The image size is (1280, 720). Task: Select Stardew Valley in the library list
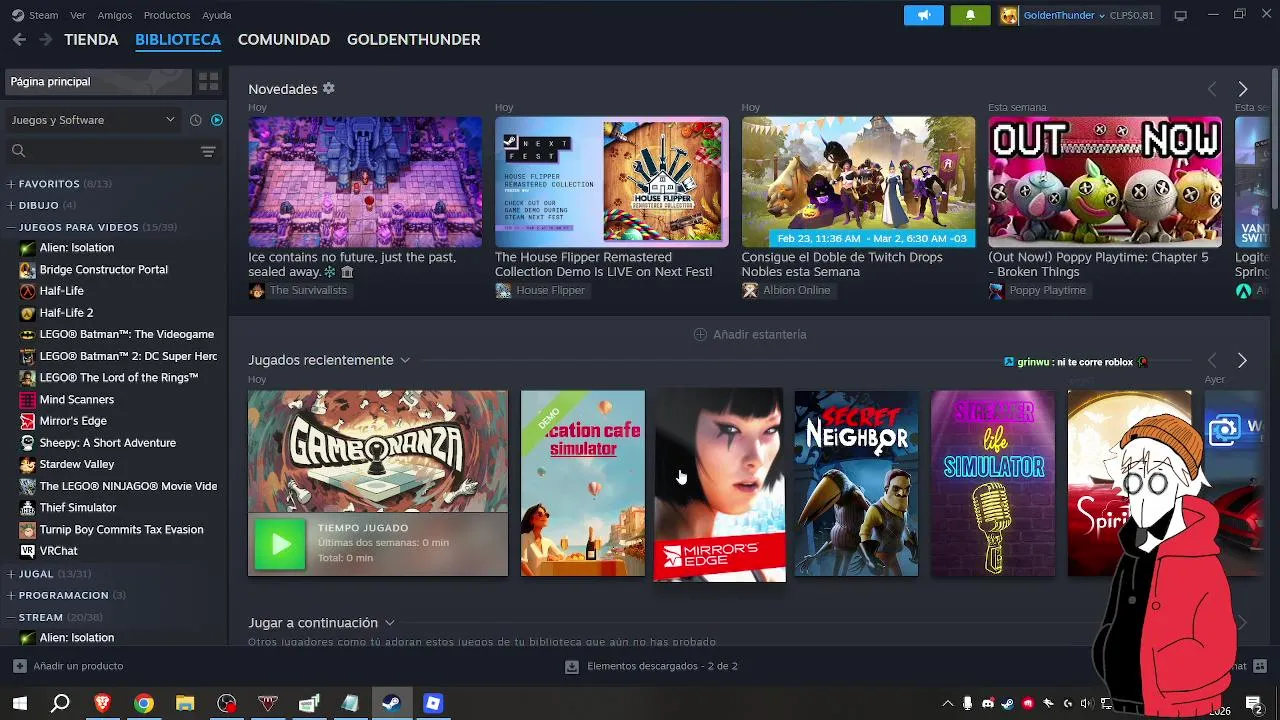pos(76,464)
